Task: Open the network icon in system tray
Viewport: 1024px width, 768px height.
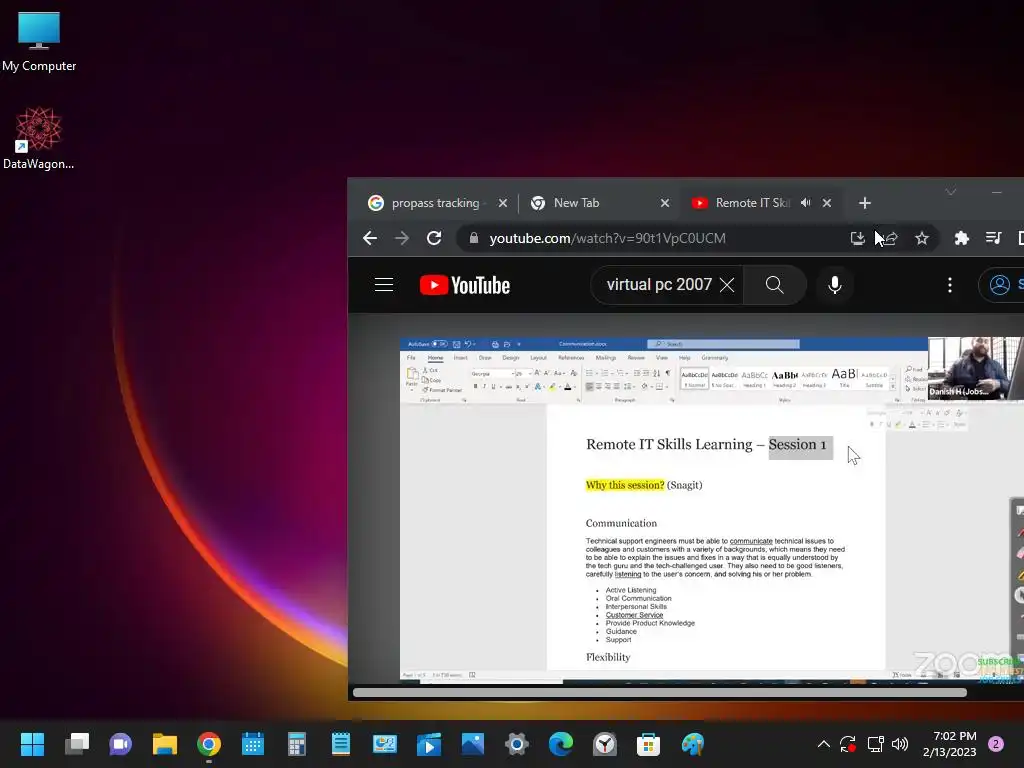Action: [x=876, y=744]
